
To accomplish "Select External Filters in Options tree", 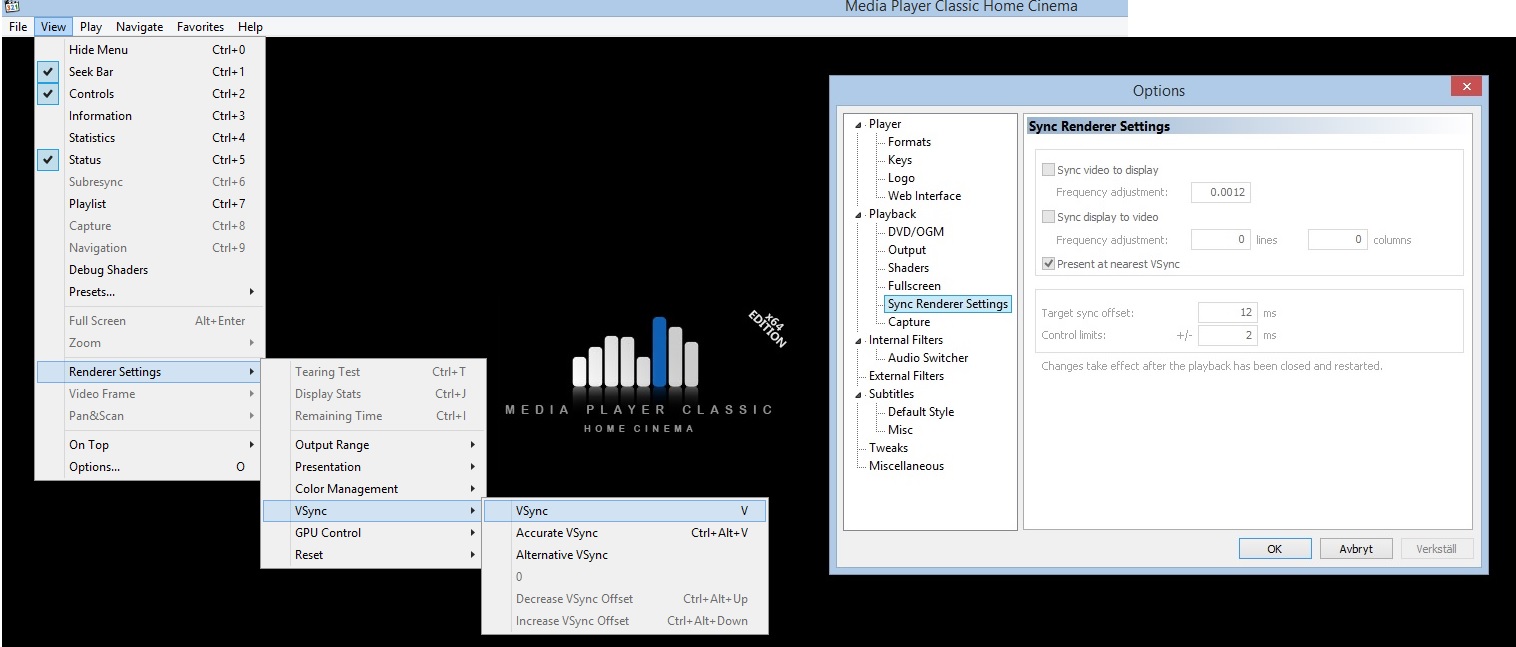I will [906, 376].
